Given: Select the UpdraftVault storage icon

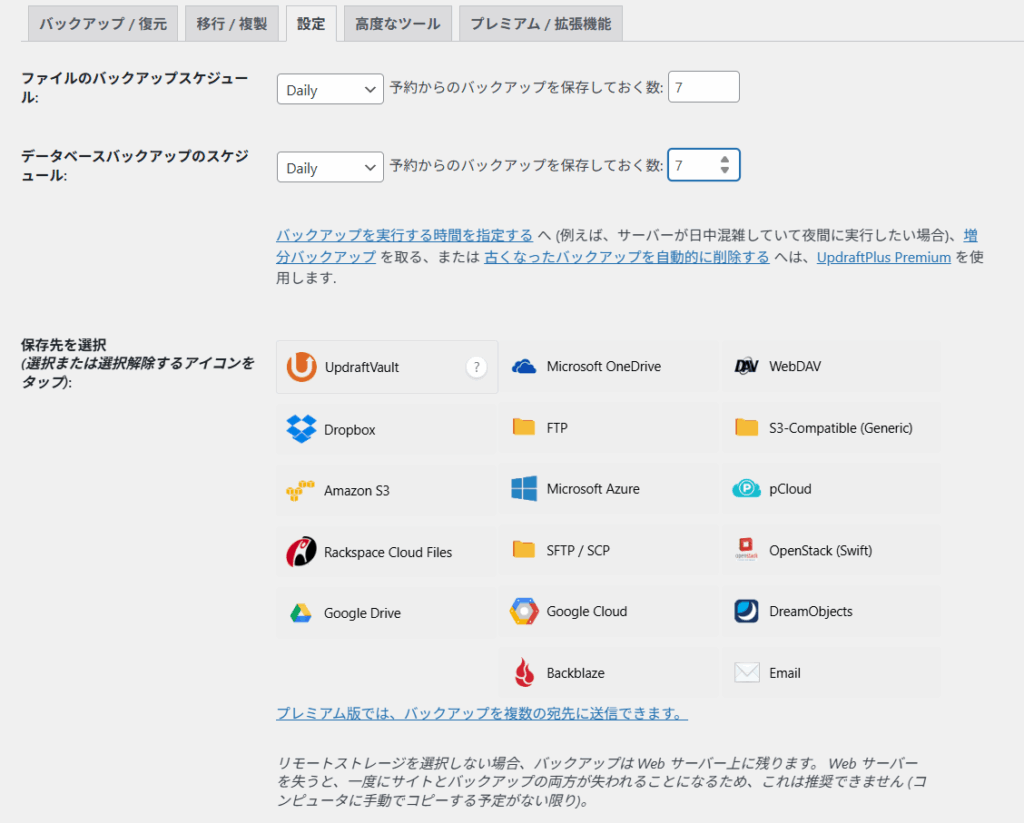Looking at the screenshot, I should point(301,367).
